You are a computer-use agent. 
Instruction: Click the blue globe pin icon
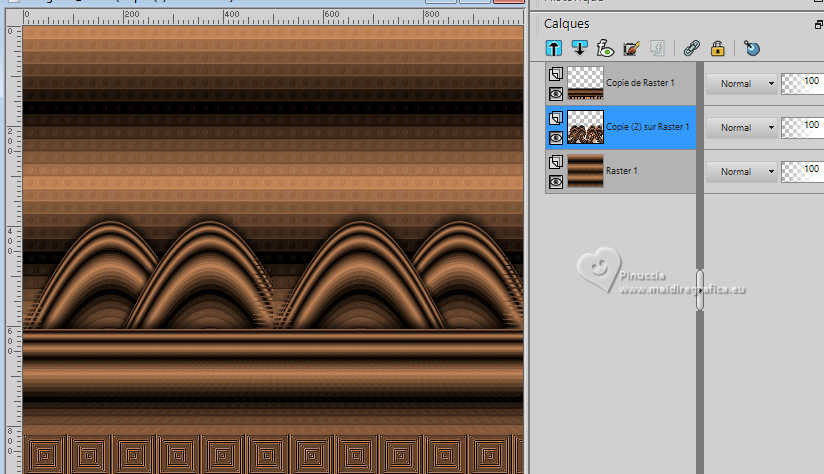pyautogui.click(x=752, y=47)
